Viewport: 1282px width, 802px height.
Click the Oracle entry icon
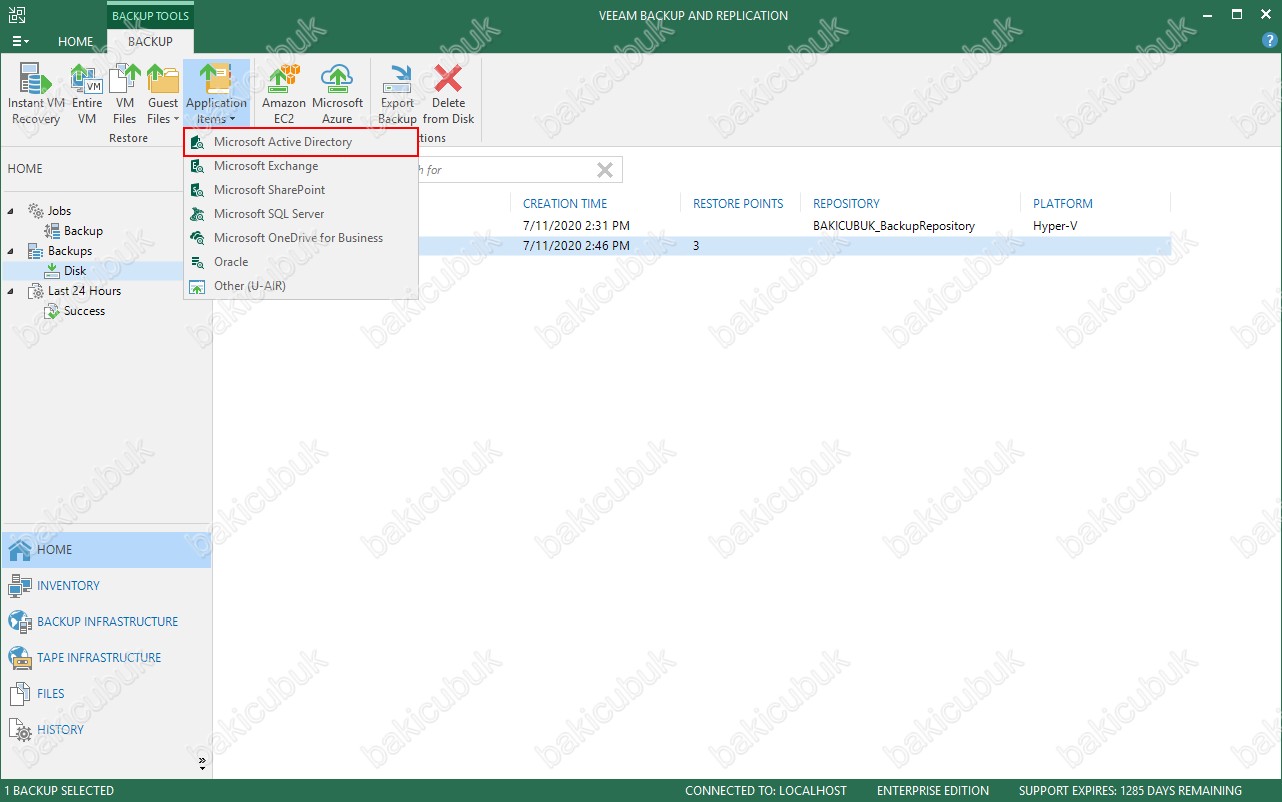click(197, 262)
